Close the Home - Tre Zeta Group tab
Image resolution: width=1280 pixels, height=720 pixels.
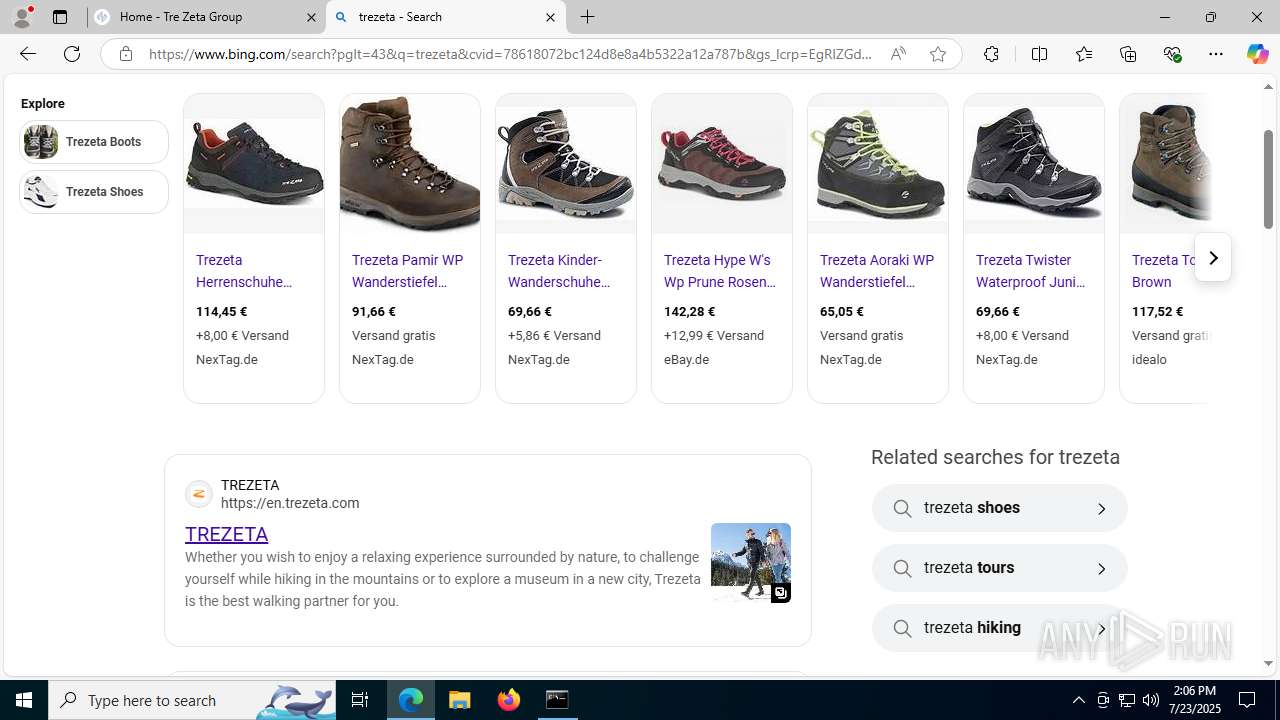(311, 17)
